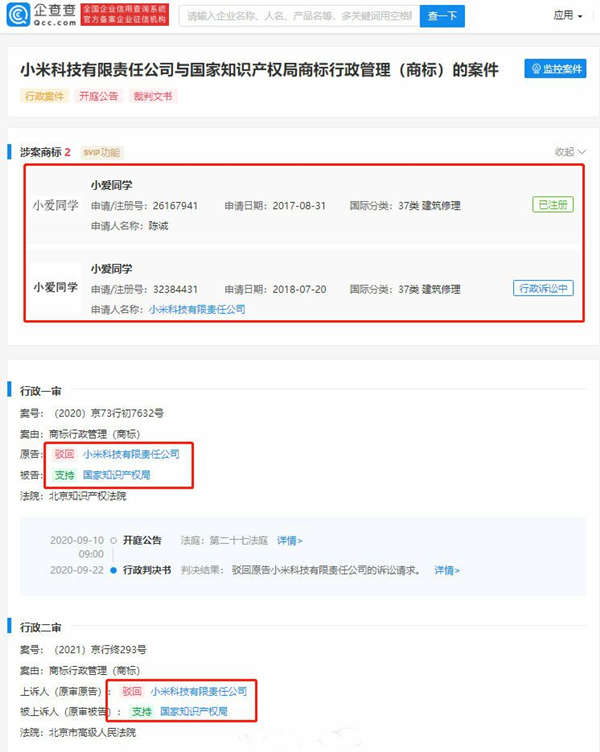Click the second 小爱同学 trademark thumbnail
600x752 pixels.
tap(56, 287)
